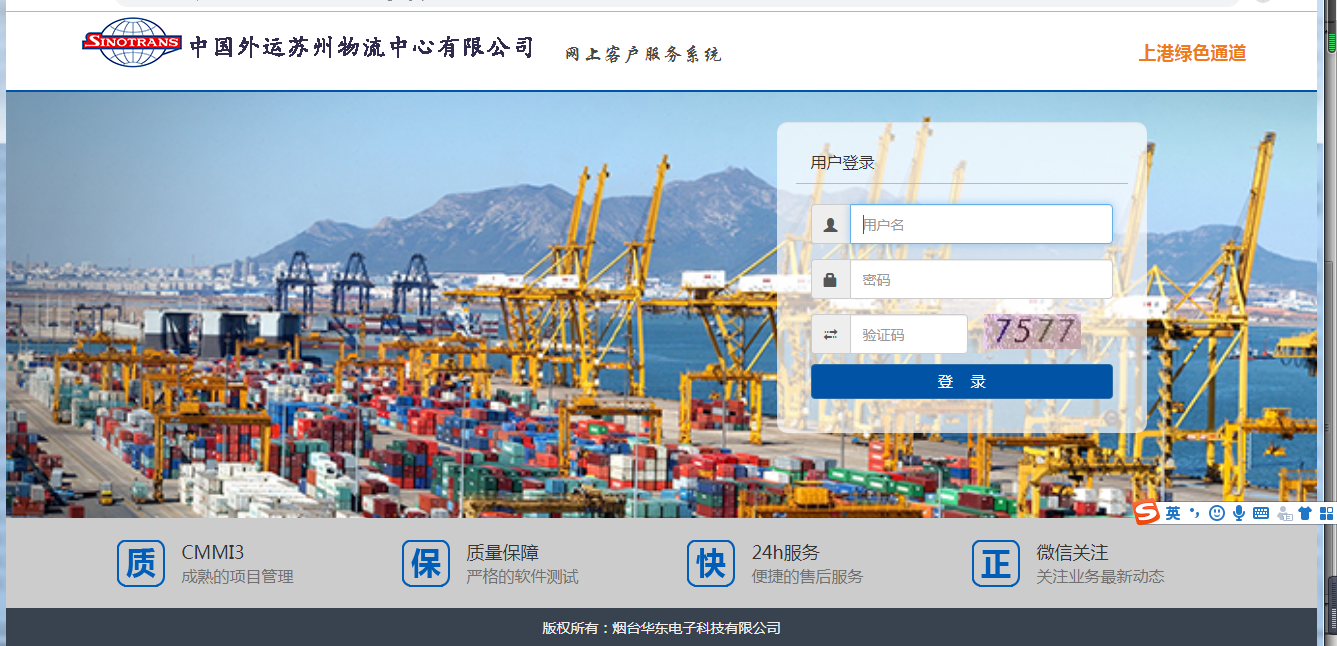Viewport: 1337px width, 646px height.
Task: Click the 24h服务 heading text
Action: pyautogui.click(x=786, y=553)
